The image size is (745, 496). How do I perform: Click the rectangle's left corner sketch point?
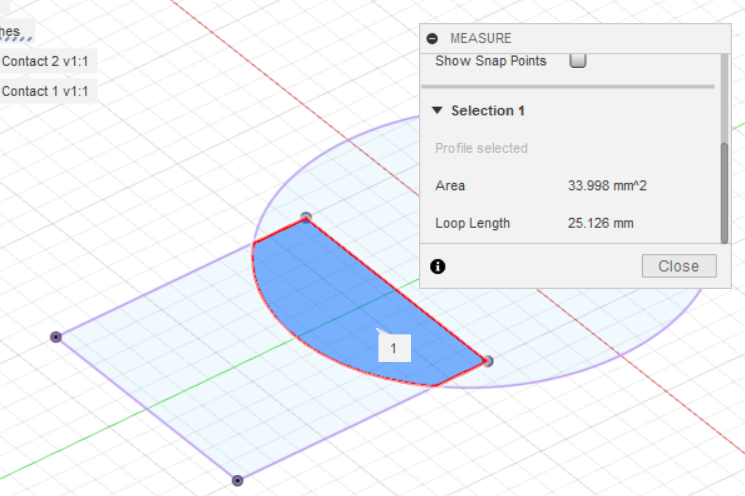coord(56,337)
